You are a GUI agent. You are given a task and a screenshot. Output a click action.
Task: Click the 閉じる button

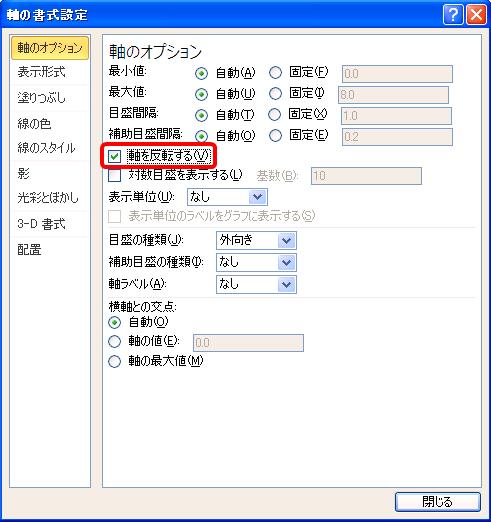(438, 502)
